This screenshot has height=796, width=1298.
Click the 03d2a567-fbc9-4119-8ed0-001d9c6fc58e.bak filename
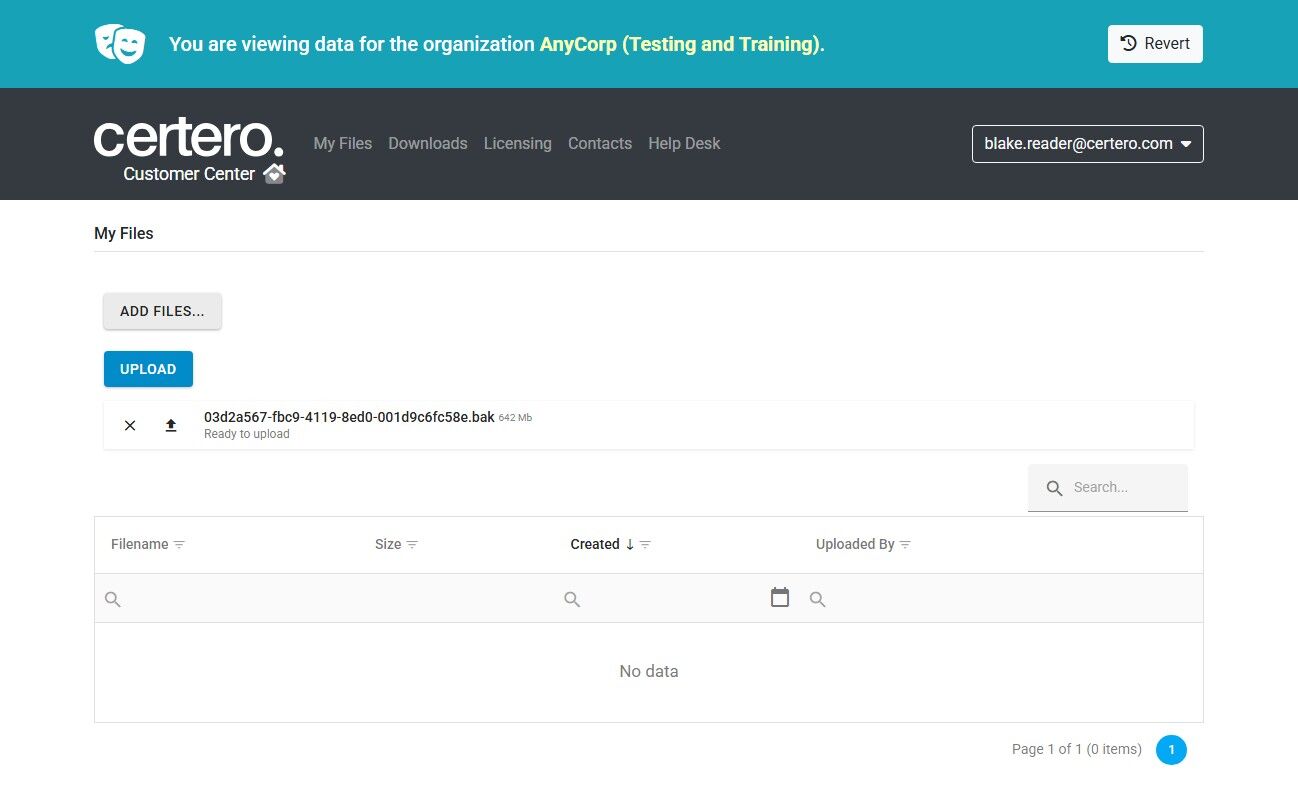pos(349,417)
